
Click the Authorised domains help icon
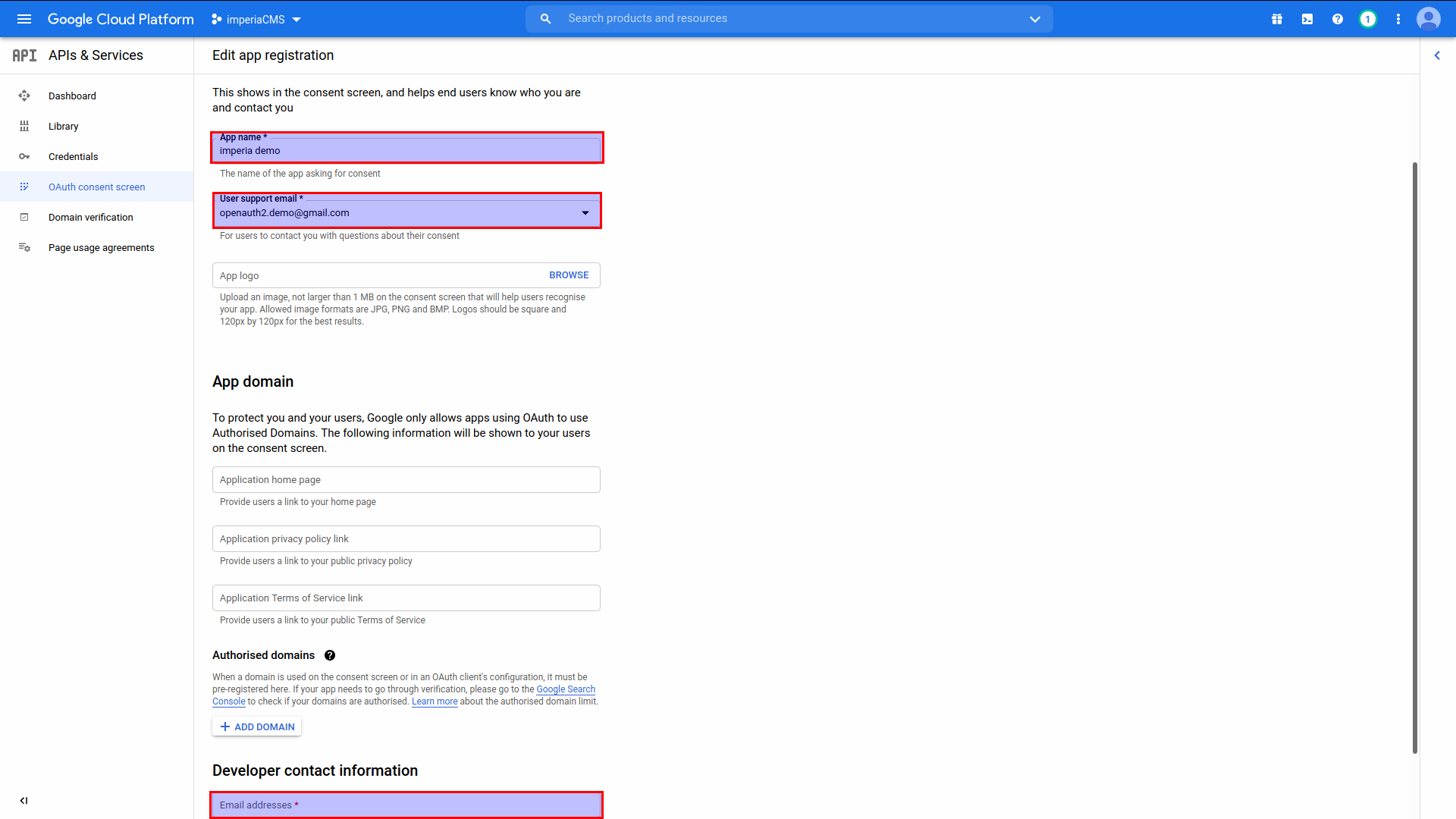330,655
